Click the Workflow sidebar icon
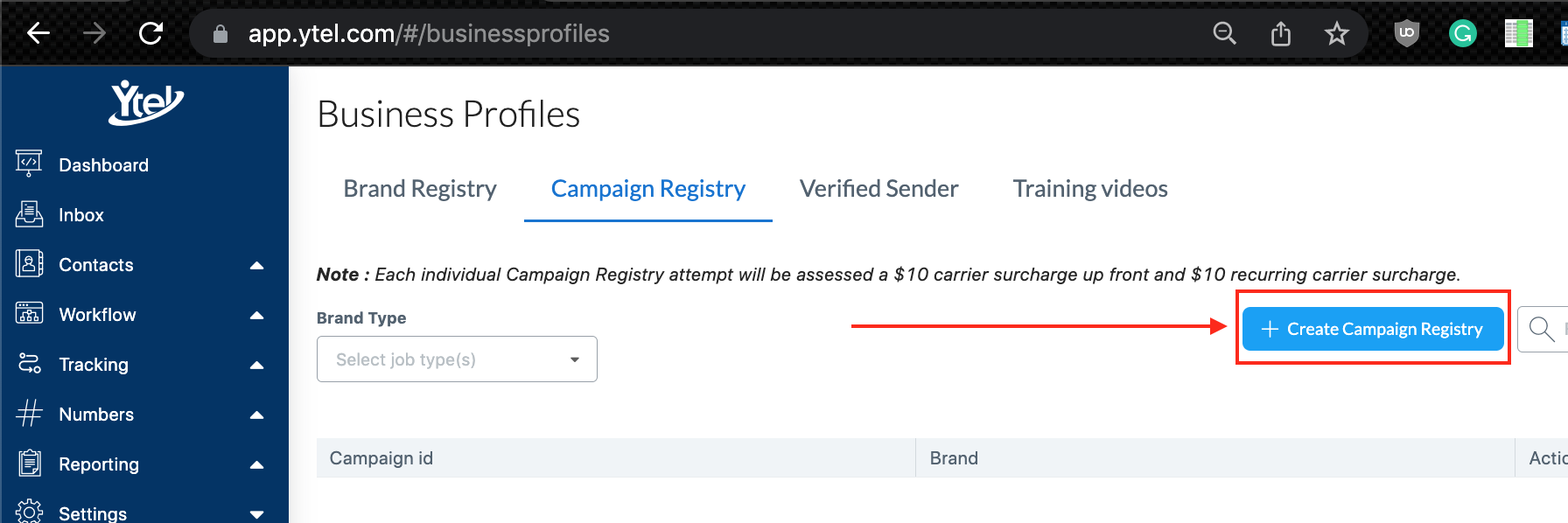This screenshot has width=1568, height=523. [29, 313]
